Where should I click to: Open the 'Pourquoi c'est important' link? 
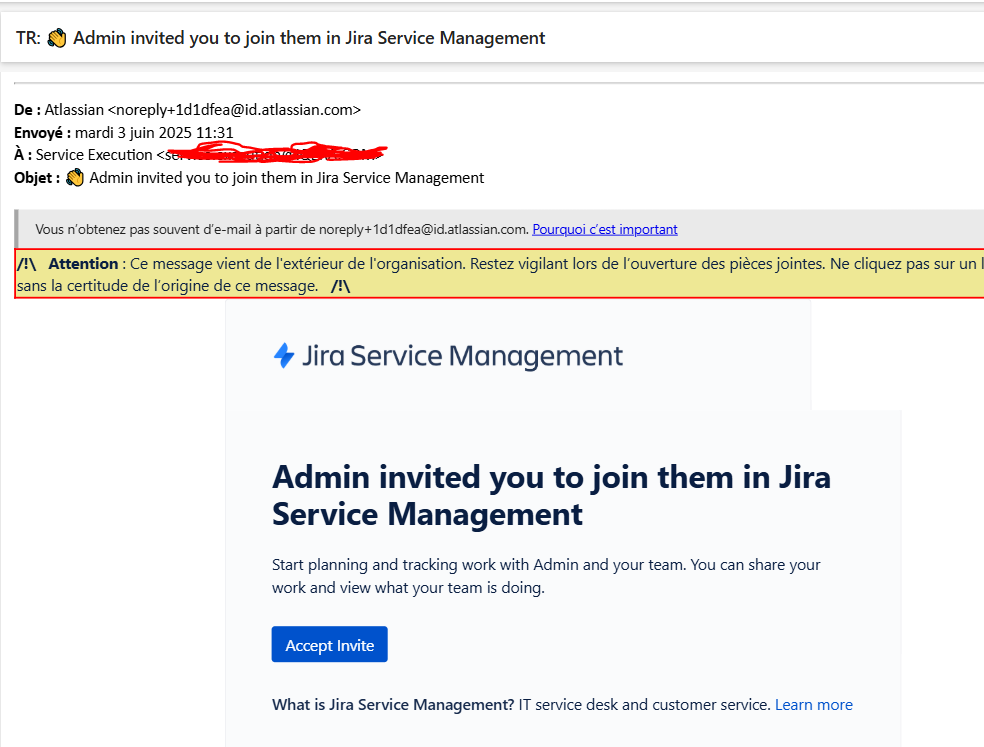coord(605,229)
